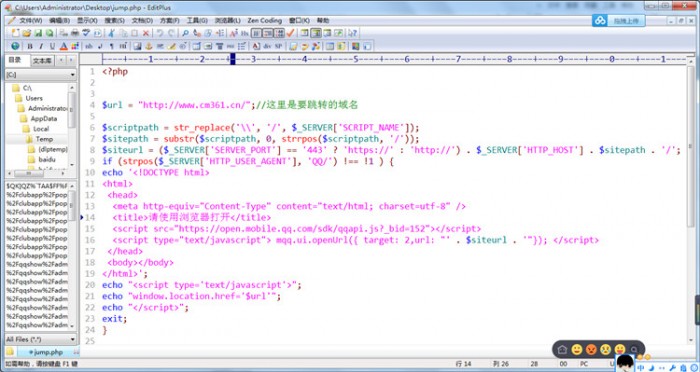This screenshot has height=372, width=700.
Task: Click the Undo arrow icon
Action: pyautogui.click(x=159, y=33)
